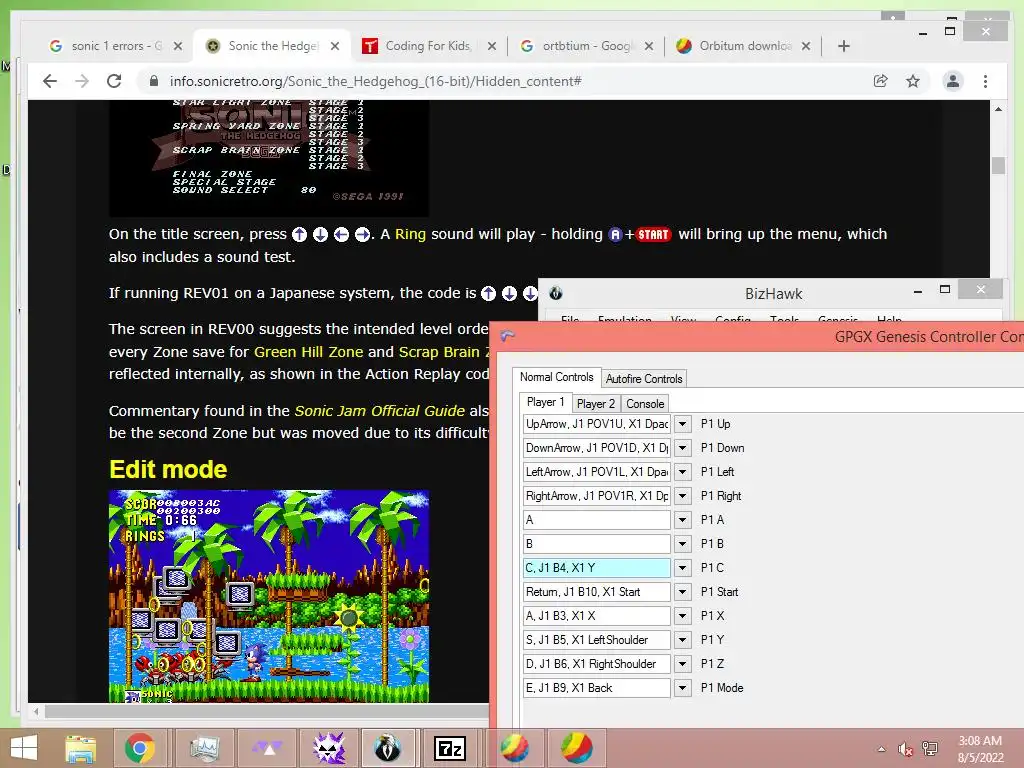Expand the P1 Mode binding dropdown
Screen dimensions: 1024x768
click(682, 688)
